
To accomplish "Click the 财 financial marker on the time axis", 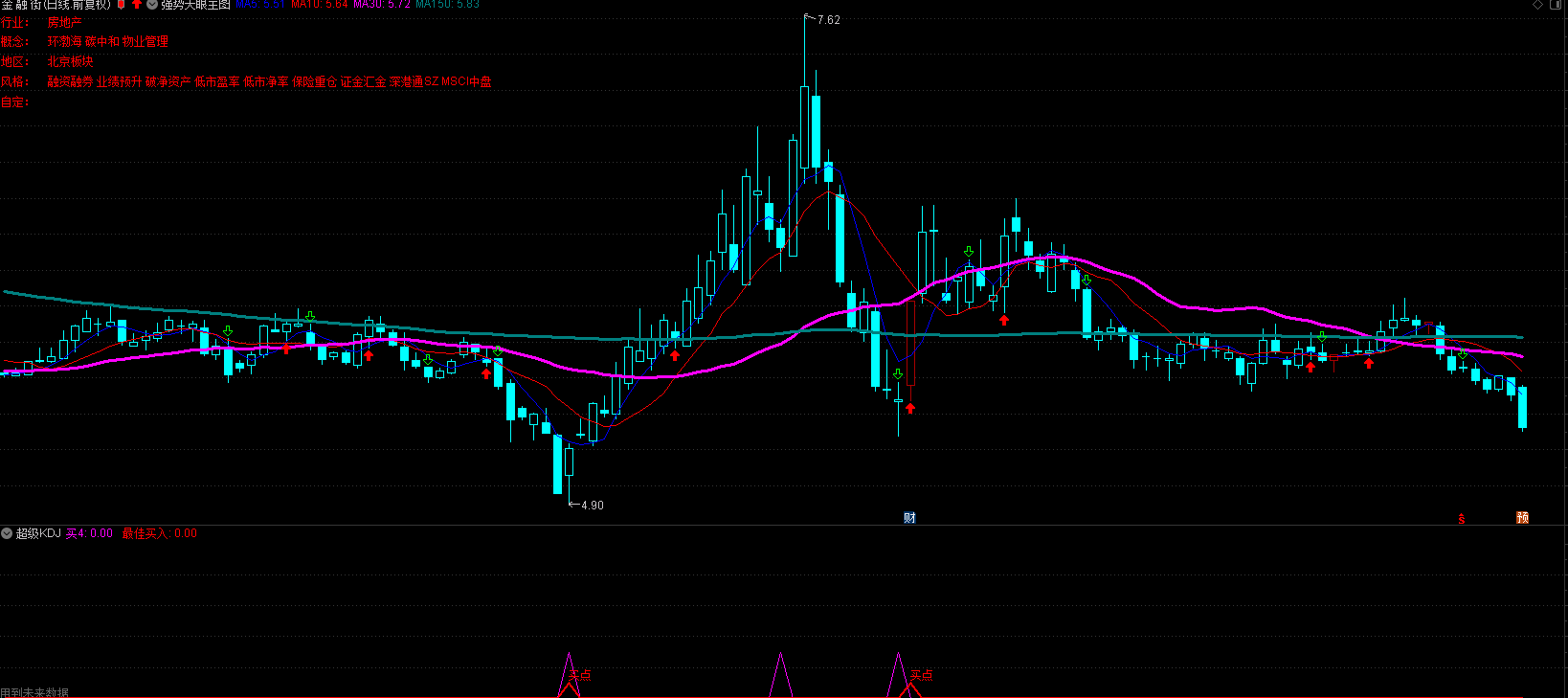I will (909, 518).
